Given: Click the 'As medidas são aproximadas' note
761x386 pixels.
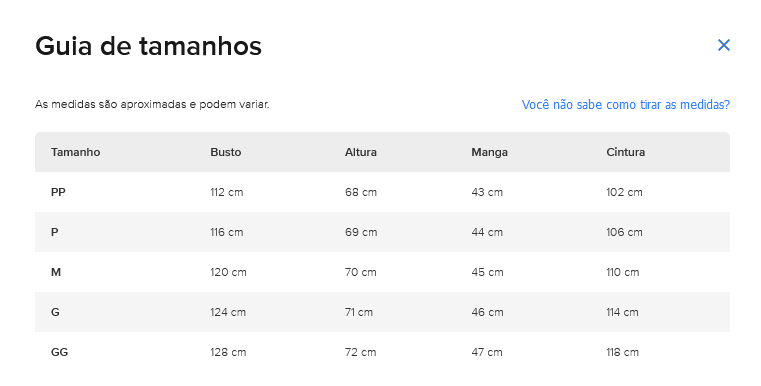Looking at the screenshot, I should [x=152, y=104].
